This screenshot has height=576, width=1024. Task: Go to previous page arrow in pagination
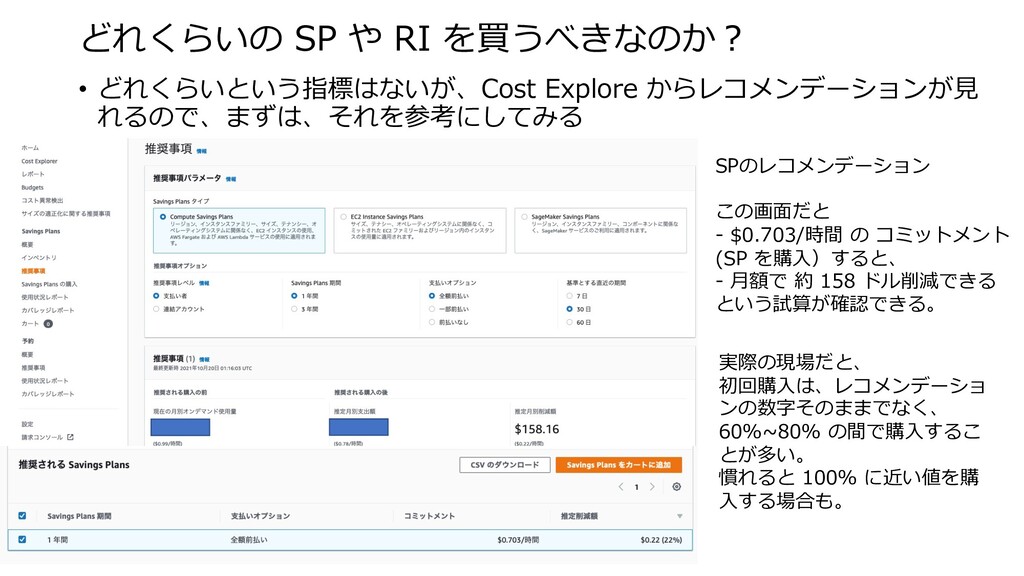tap(621, 487)
